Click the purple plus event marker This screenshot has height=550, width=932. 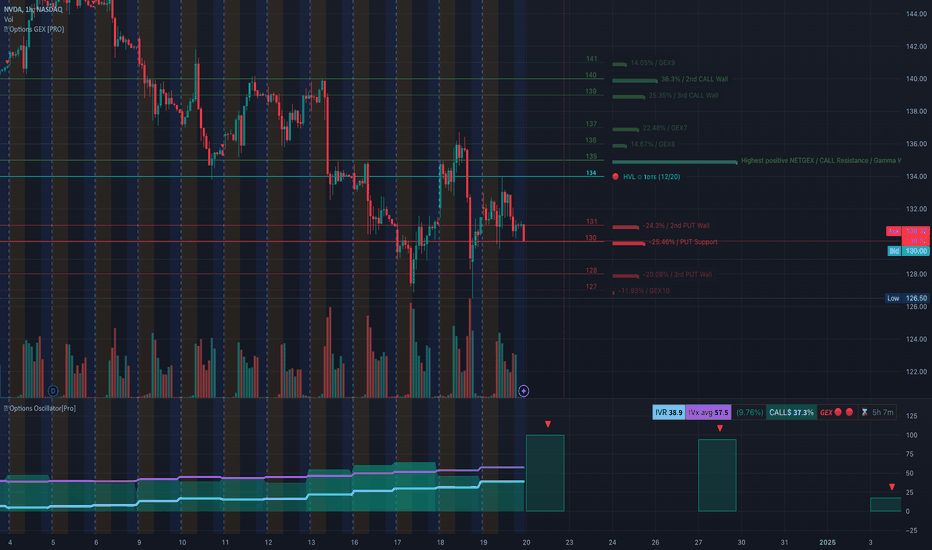pyautogui.click(x=524, y=391)
